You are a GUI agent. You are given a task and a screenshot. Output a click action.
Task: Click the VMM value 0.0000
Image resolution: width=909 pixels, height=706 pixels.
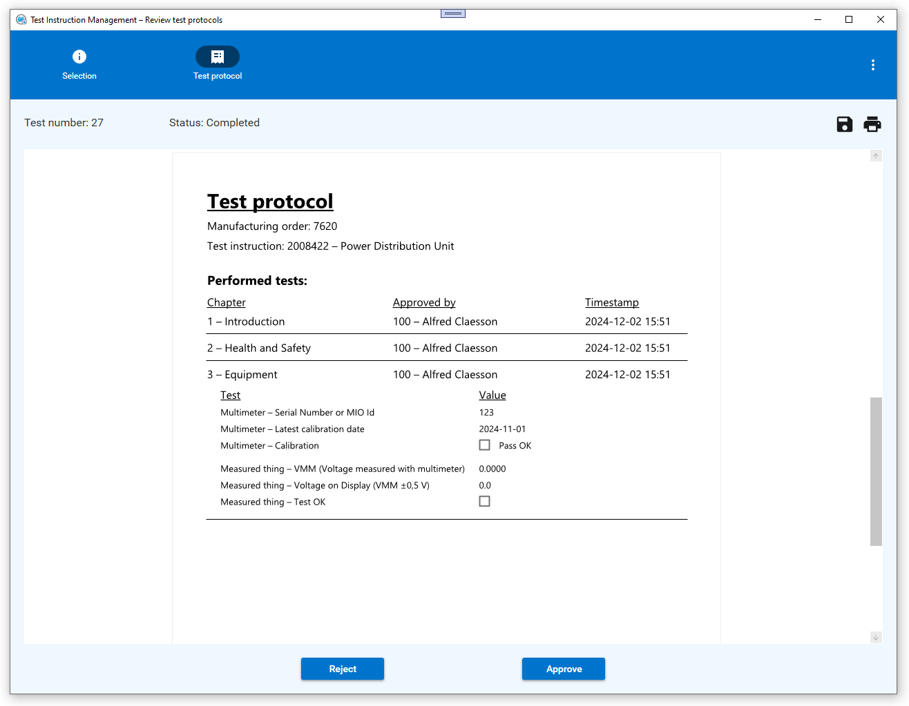click(x=492, y=469)
